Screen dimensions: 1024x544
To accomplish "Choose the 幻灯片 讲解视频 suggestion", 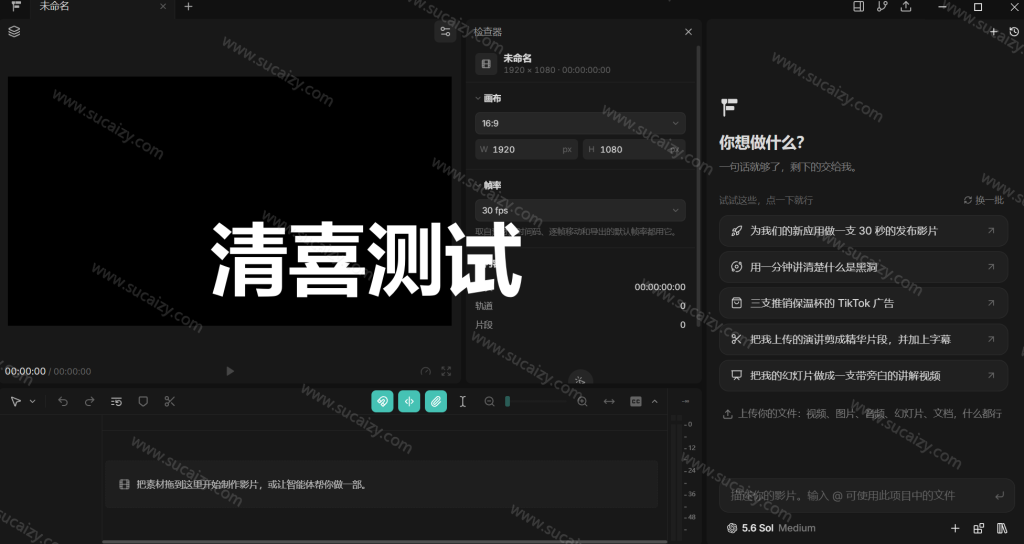I will tap(863, 376).
